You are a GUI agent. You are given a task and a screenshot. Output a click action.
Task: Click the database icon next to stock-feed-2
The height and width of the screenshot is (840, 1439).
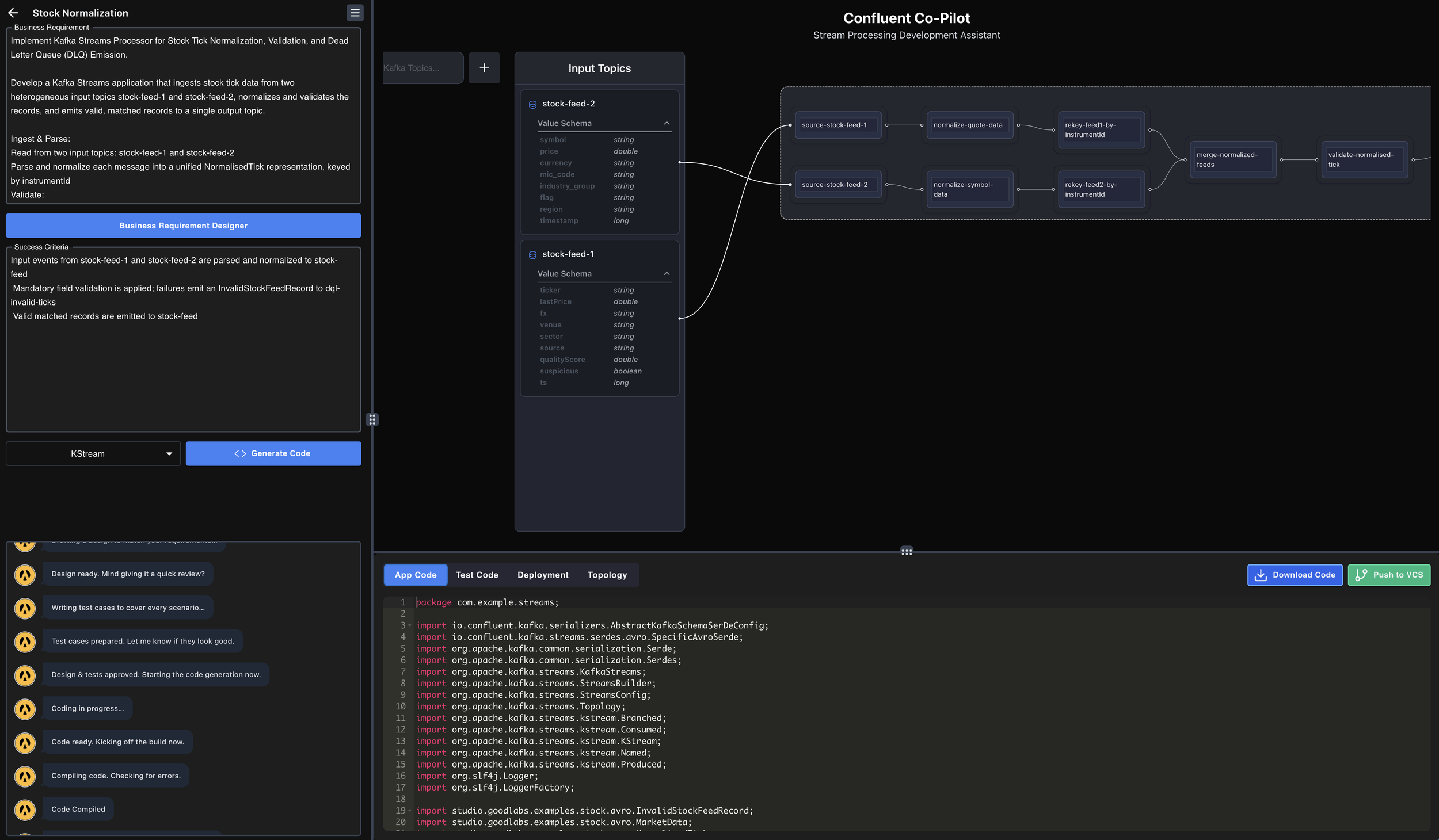(x=532, y=104)
